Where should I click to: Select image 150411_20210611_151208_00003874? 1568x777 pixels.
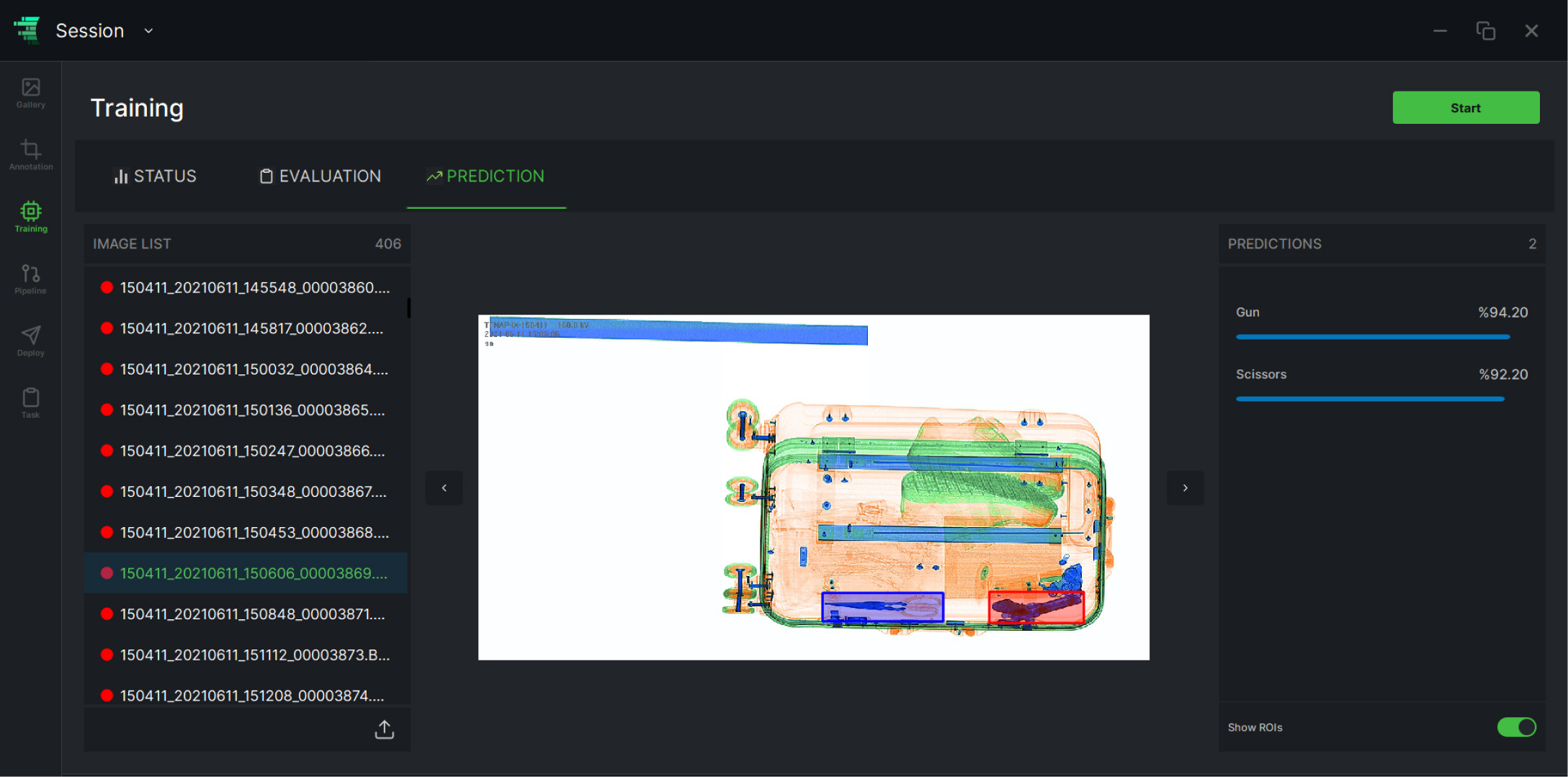pos(246,694)
